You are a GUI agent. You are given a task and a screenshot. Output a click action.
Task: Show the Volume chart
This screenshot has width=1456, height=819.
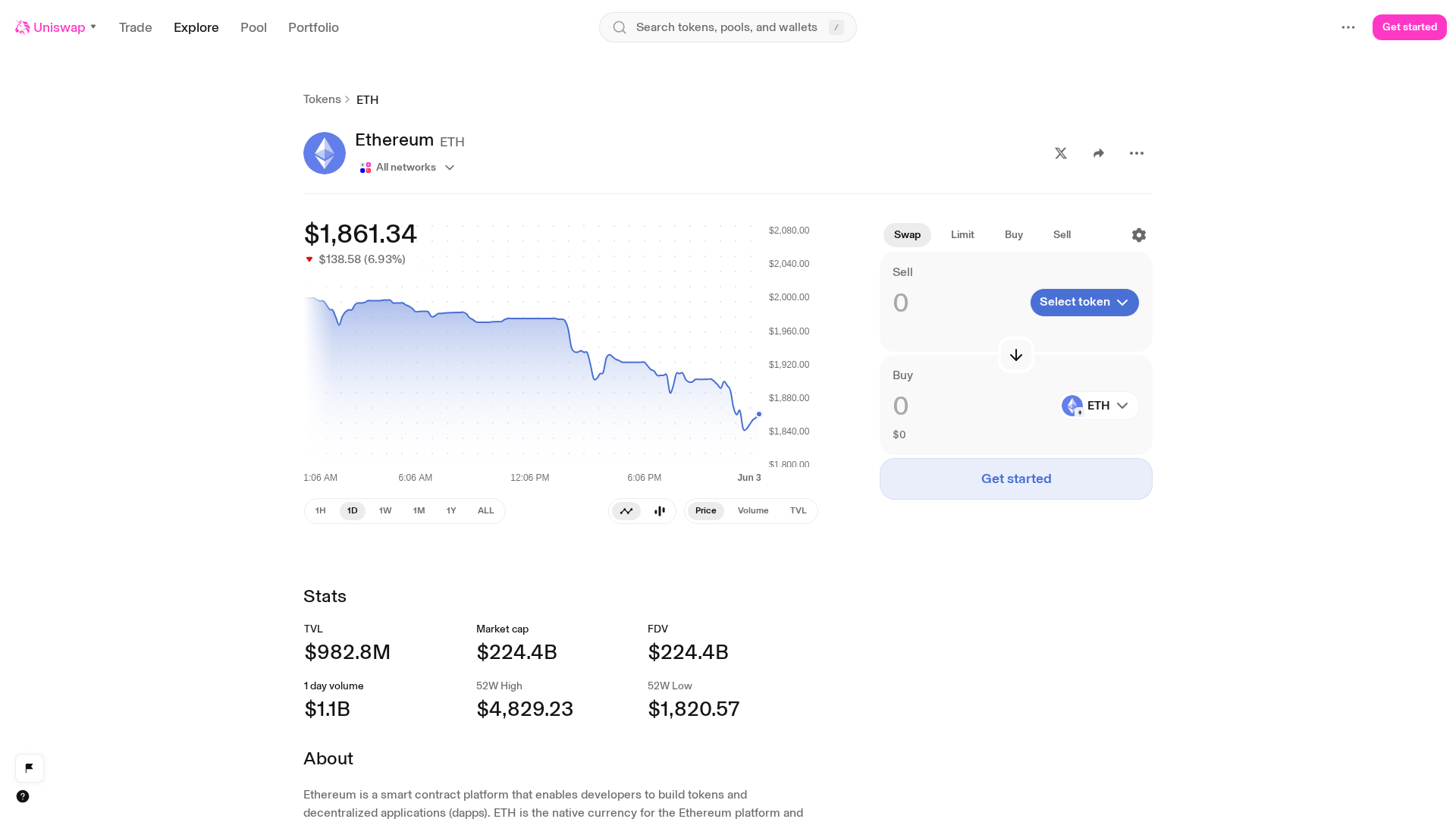(753, 511)
